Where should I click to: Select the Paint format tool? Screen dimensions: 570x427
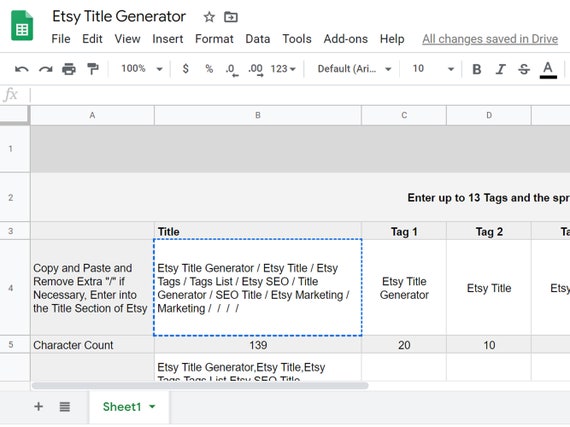(93, 69)
